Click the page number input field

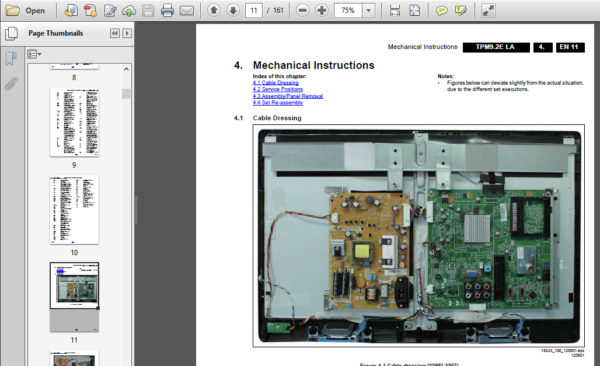(254, 10)
